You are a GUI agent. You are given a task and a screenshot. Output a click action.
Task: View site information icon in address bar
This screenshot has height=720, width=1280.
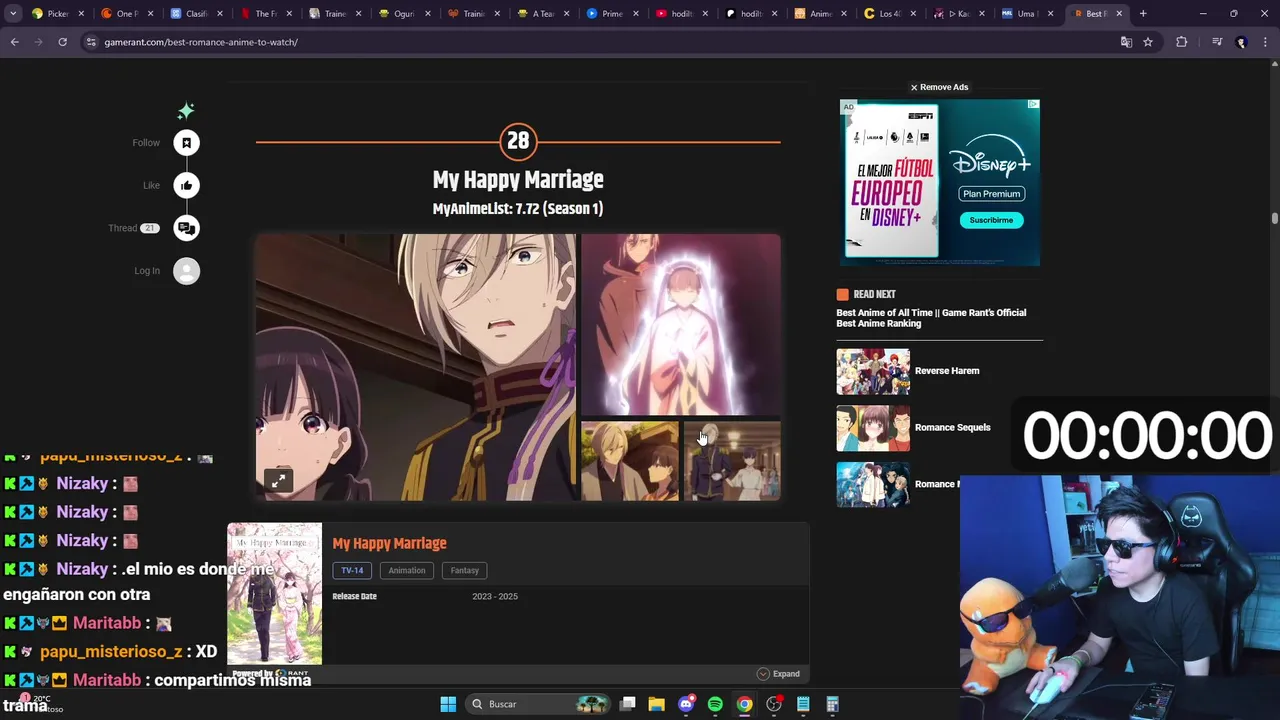pyautogui.click(x=91, y=42)
